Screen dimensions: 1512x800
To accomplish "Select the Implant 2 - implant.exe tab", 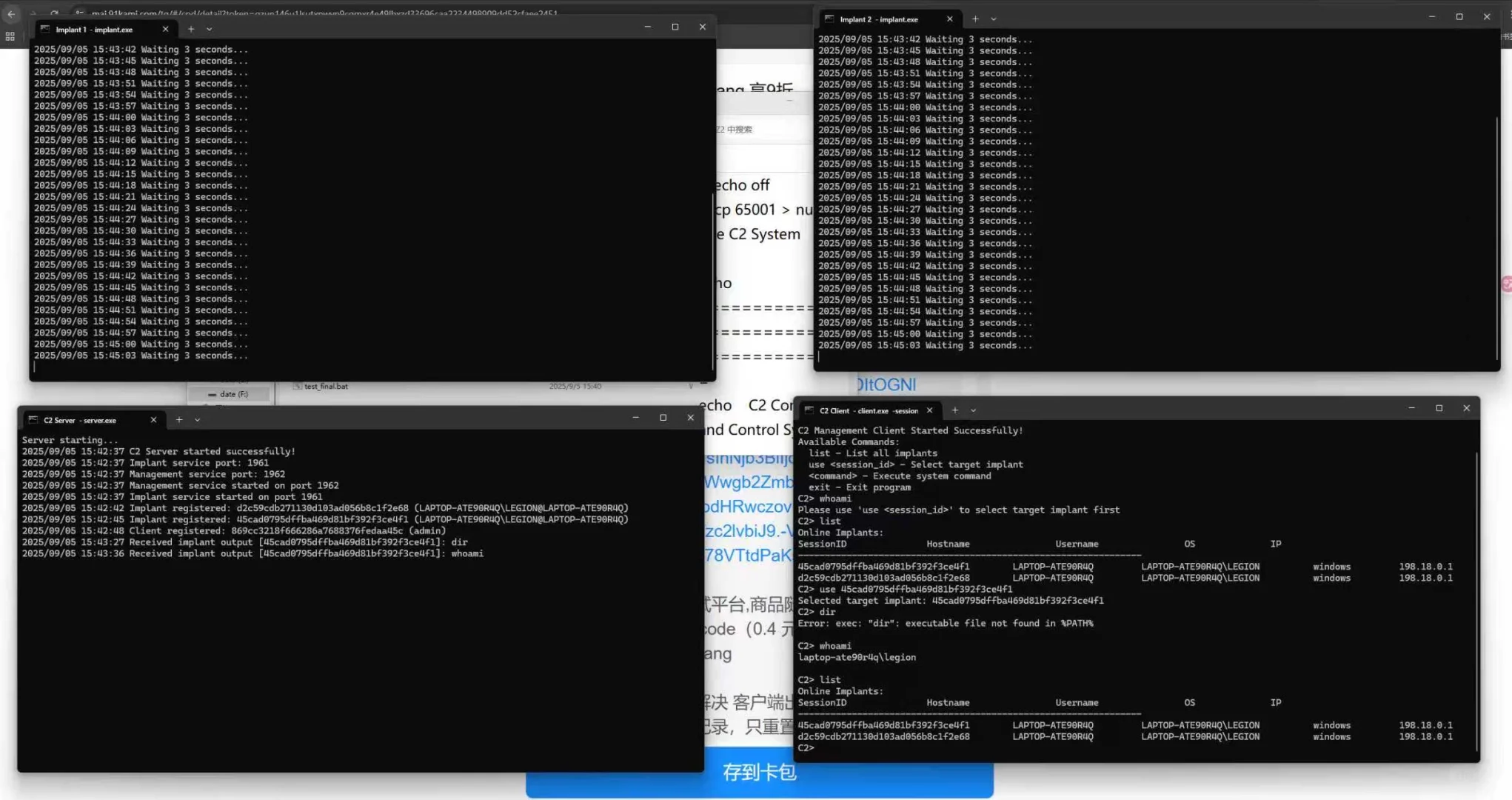I will pos(879,19).
